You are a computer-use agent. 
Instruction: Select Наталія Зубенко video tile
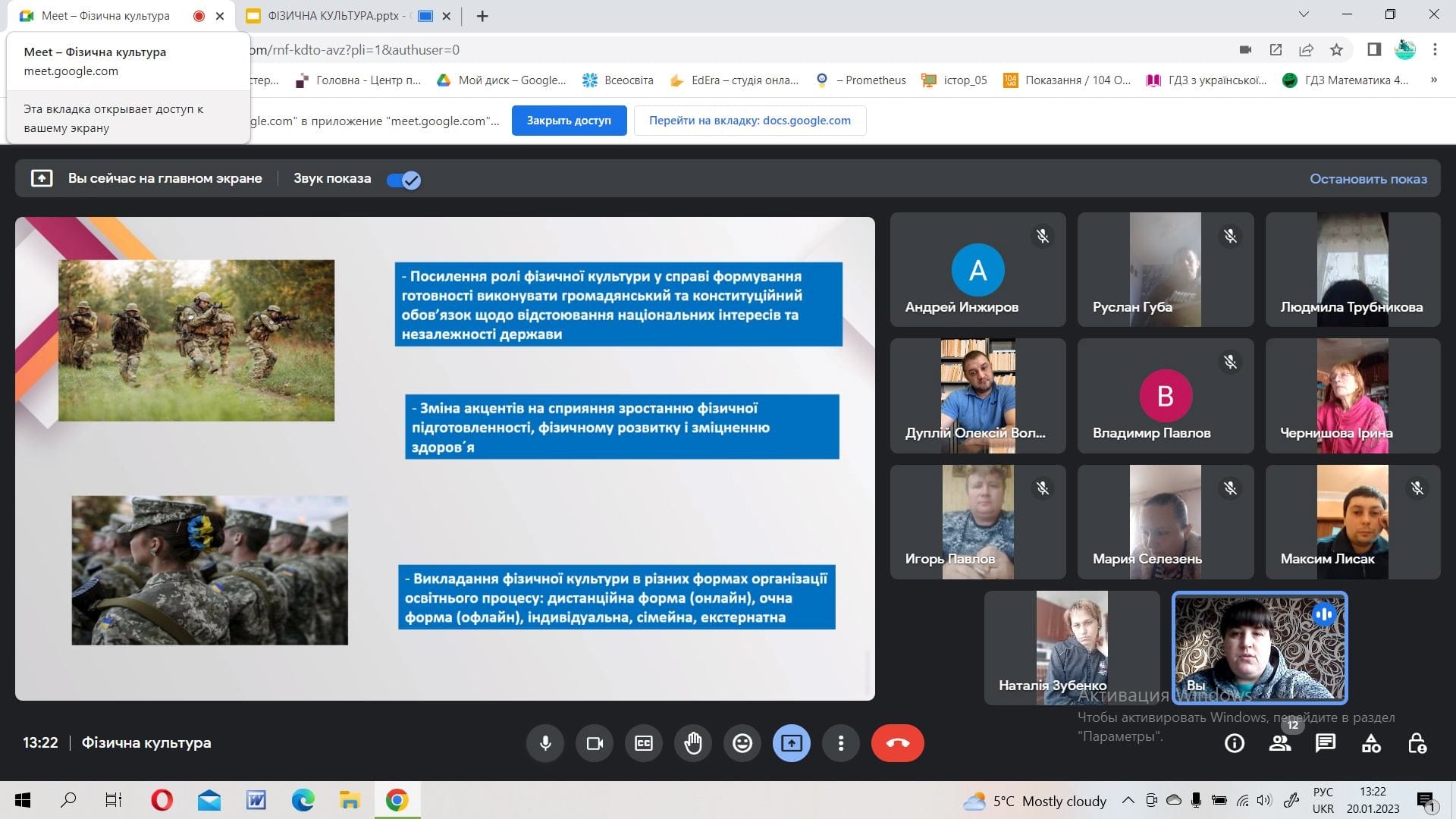[1072, 648]
